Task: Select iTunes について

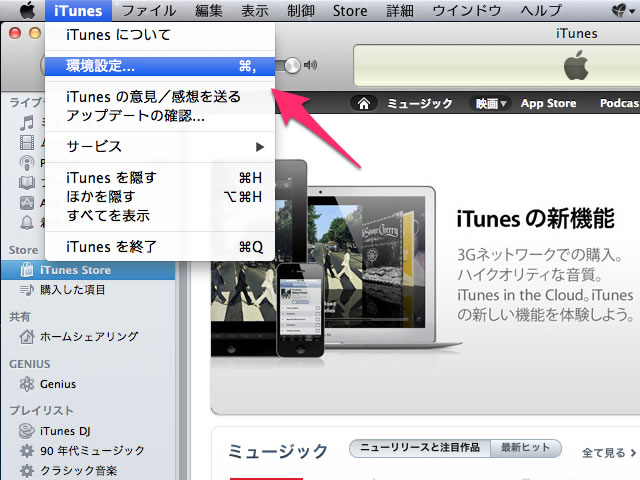Action: 160,35
